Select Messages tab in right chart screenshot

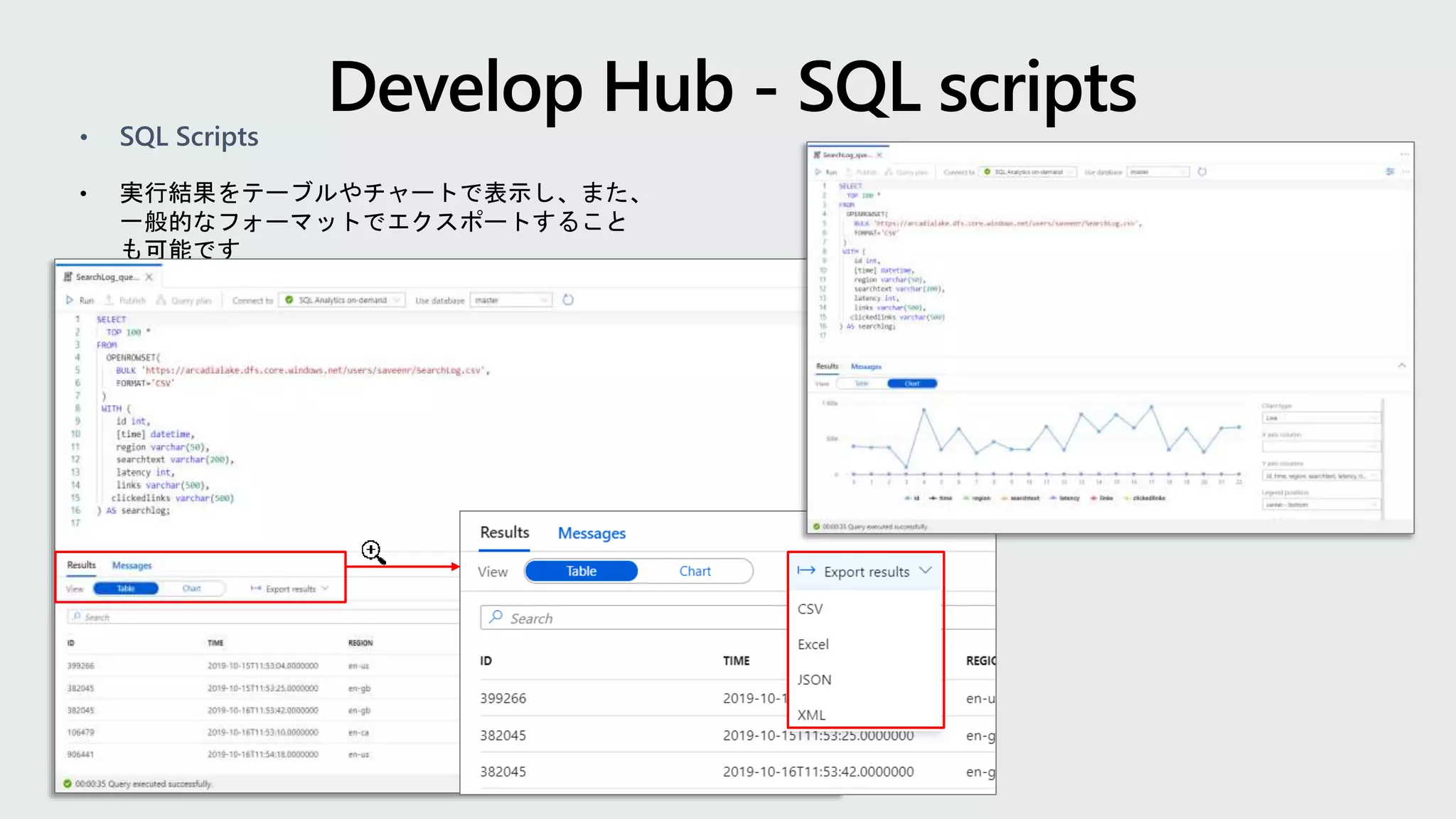(866, 367)
